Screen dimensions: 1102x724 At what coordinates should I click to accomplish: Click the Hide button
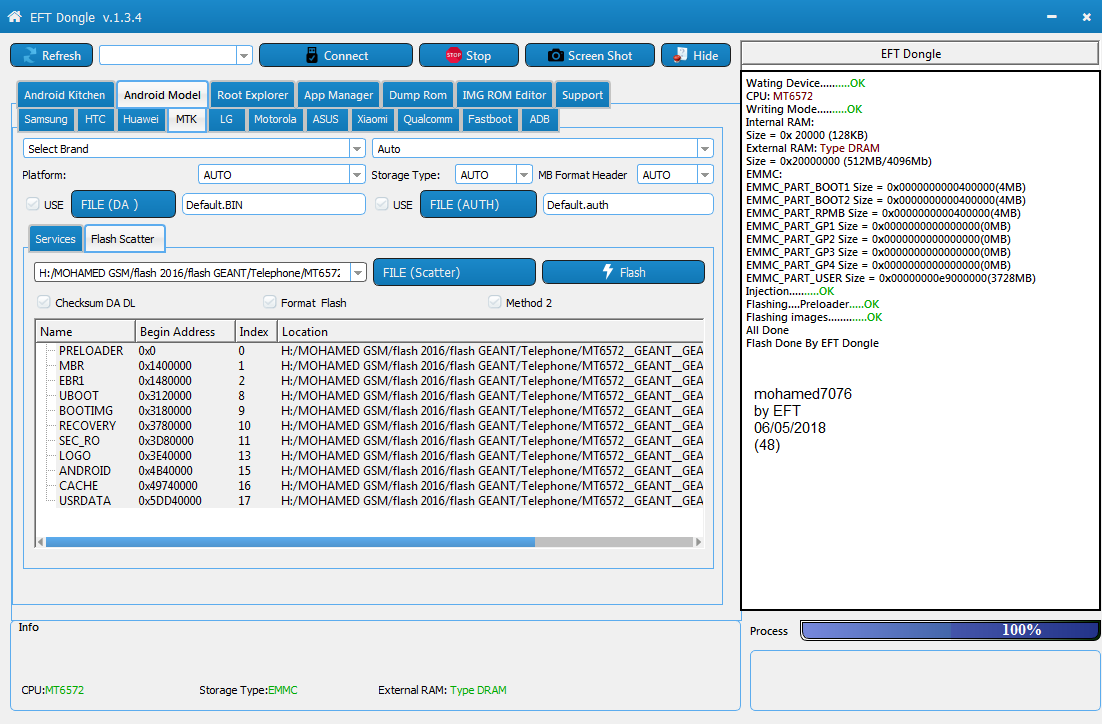coord(696,56)
